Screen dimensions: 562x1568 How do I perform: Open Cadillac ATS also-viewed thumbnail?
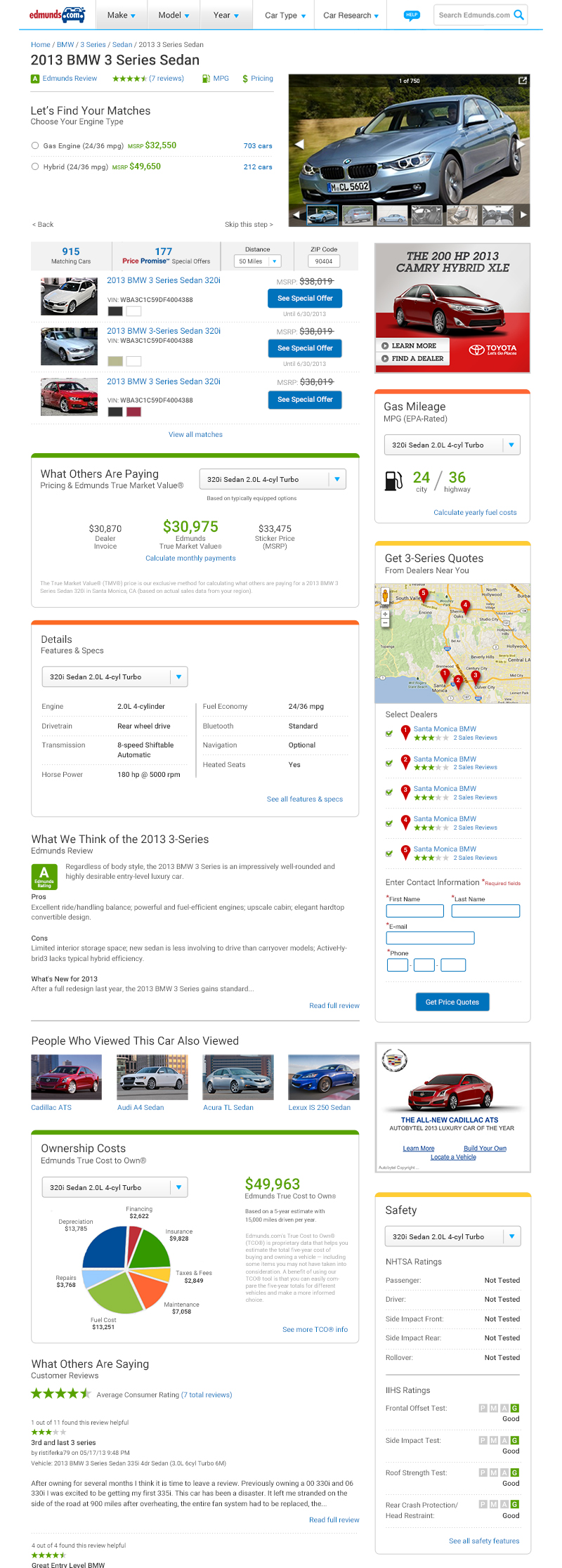point(66,1077)
